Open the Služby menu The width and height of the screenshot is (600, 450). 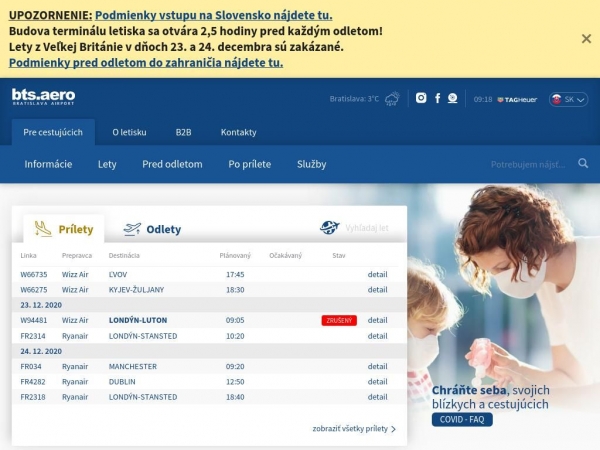(311, 164)
